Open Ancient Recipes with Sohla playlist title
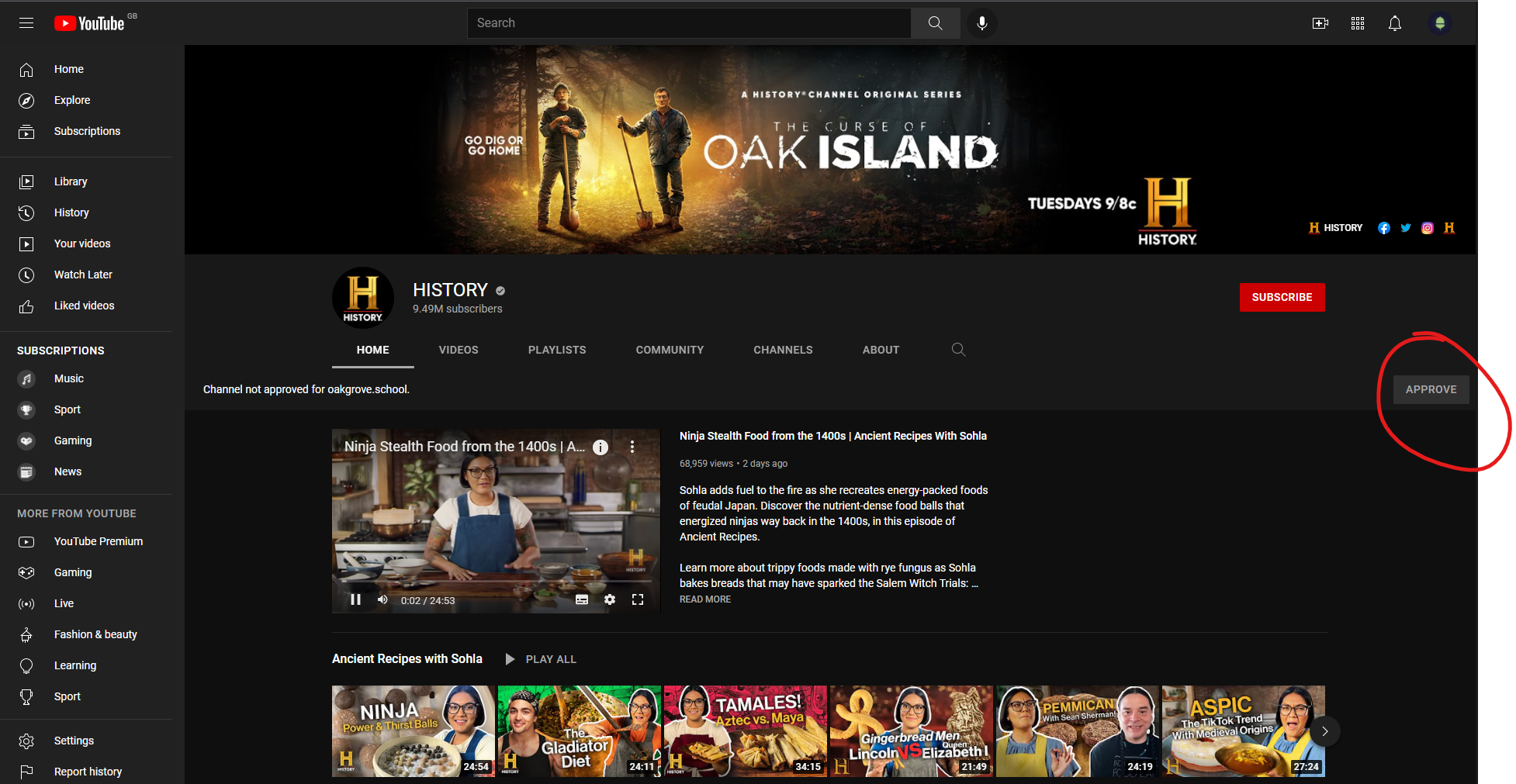The width and height of the screenshot is (1516, 784). click(x=407, y=658)
